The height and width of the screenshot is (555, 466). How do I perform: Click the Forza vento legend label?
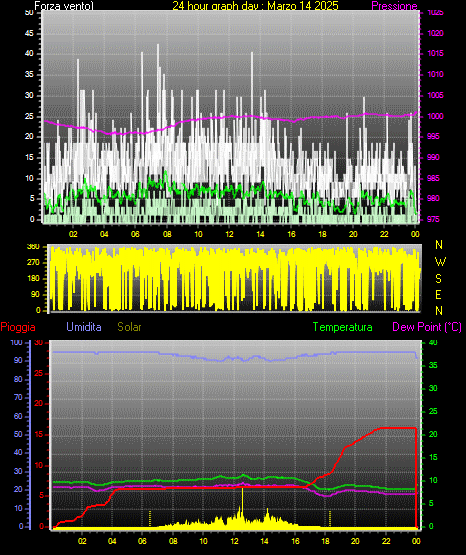tap(64, 6)
